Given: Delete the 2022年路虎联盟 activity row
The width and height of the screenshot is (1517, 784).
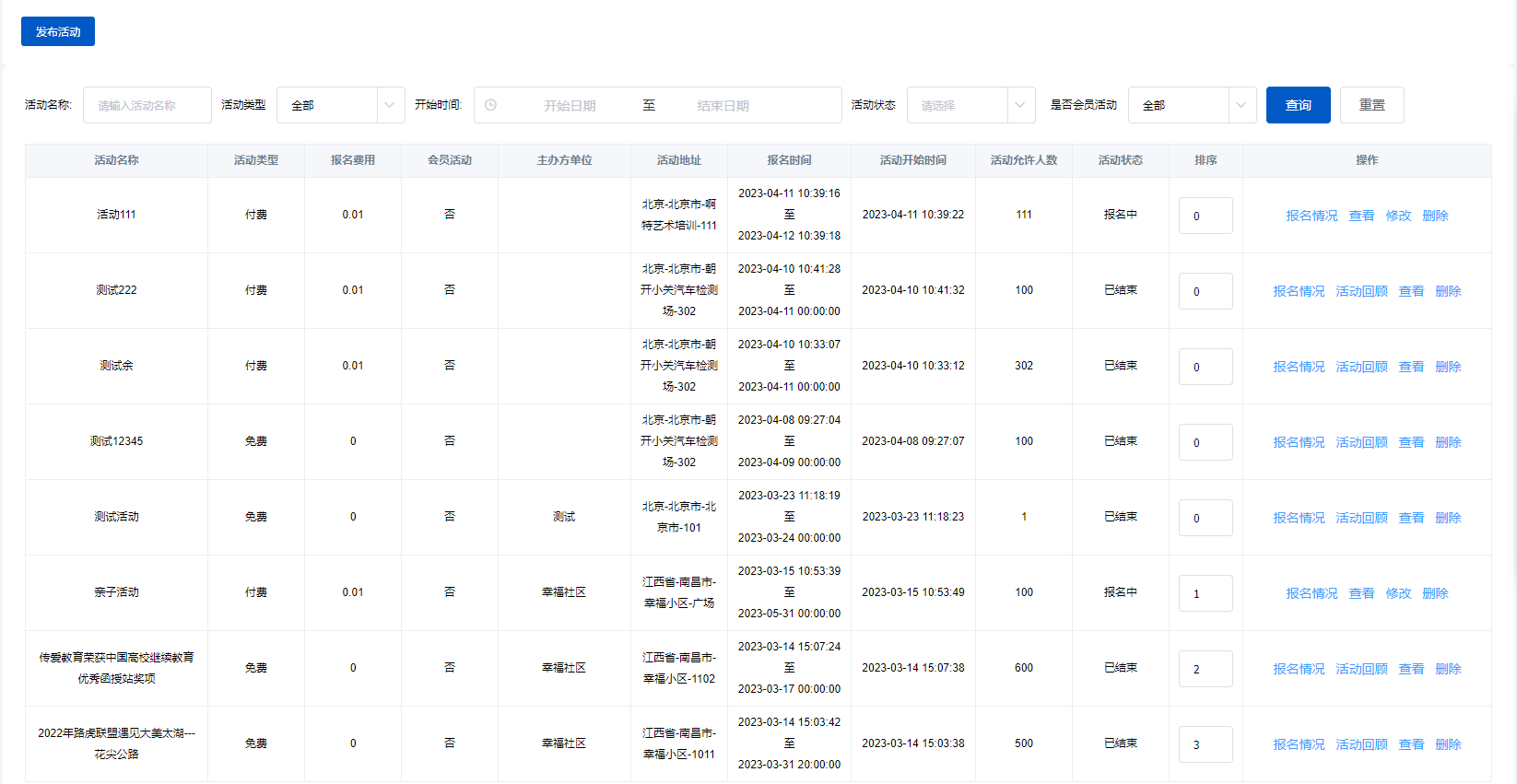Looking at the screenshot, I should (x=1448, y=744).
